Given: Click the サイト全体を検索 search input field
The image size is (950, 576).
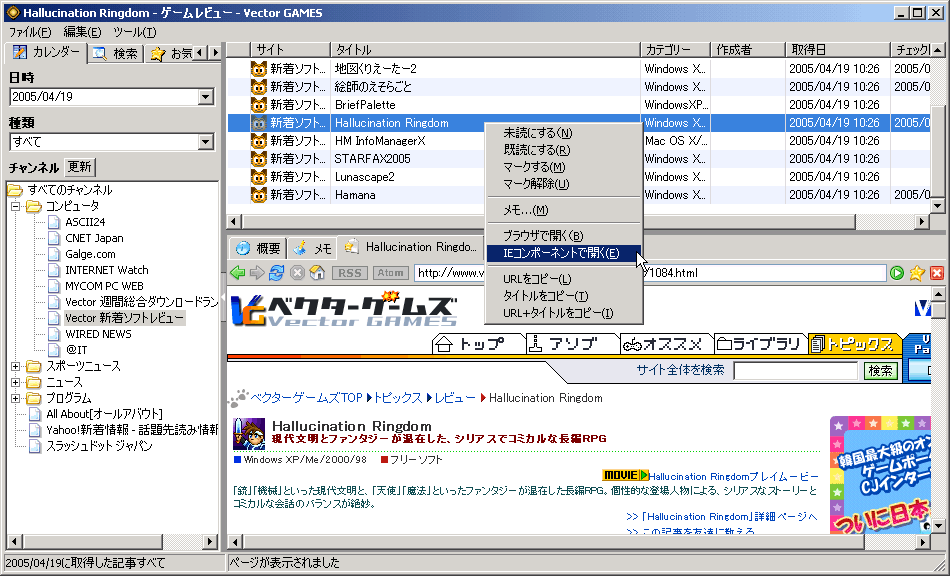Looking at the screenshot, I should 796,371.
